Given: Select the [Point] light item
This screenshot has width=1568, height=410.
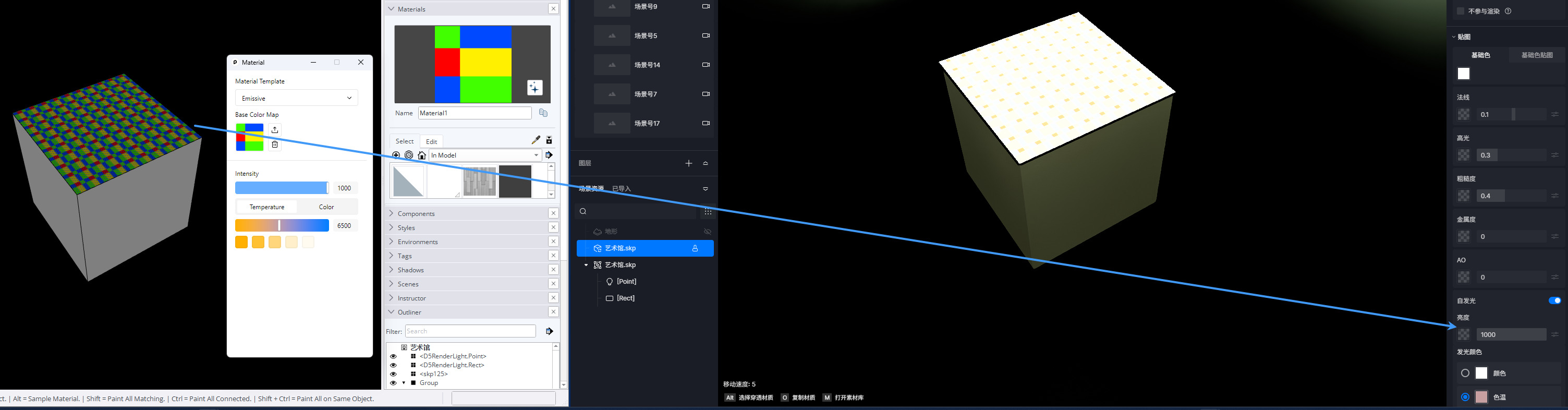Looking at the screenshot, I should [626, 282].
